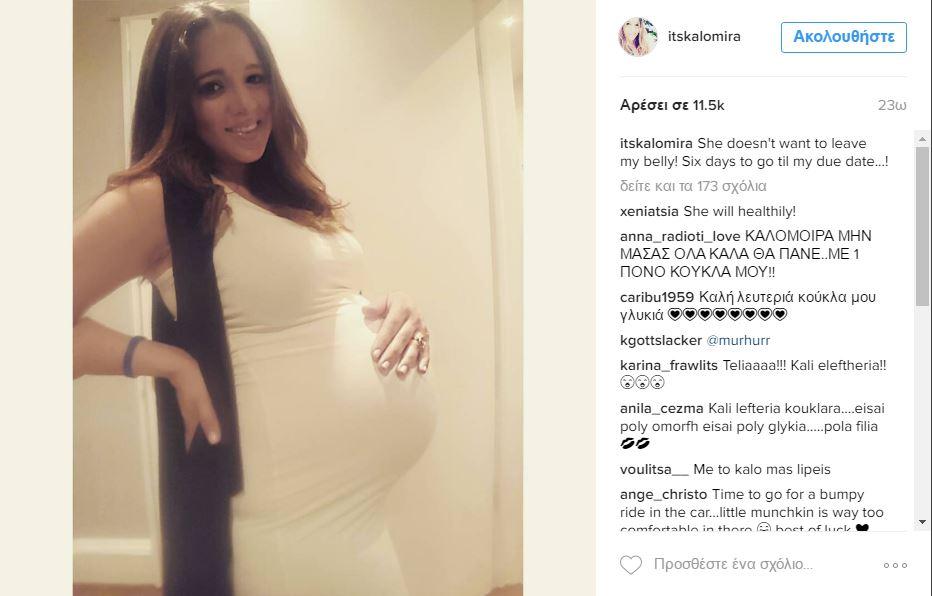Image resolution: width=932 pixels, height=596 pixels.
Task: Open the 23ω post timestamp
Action: (892, 106)
